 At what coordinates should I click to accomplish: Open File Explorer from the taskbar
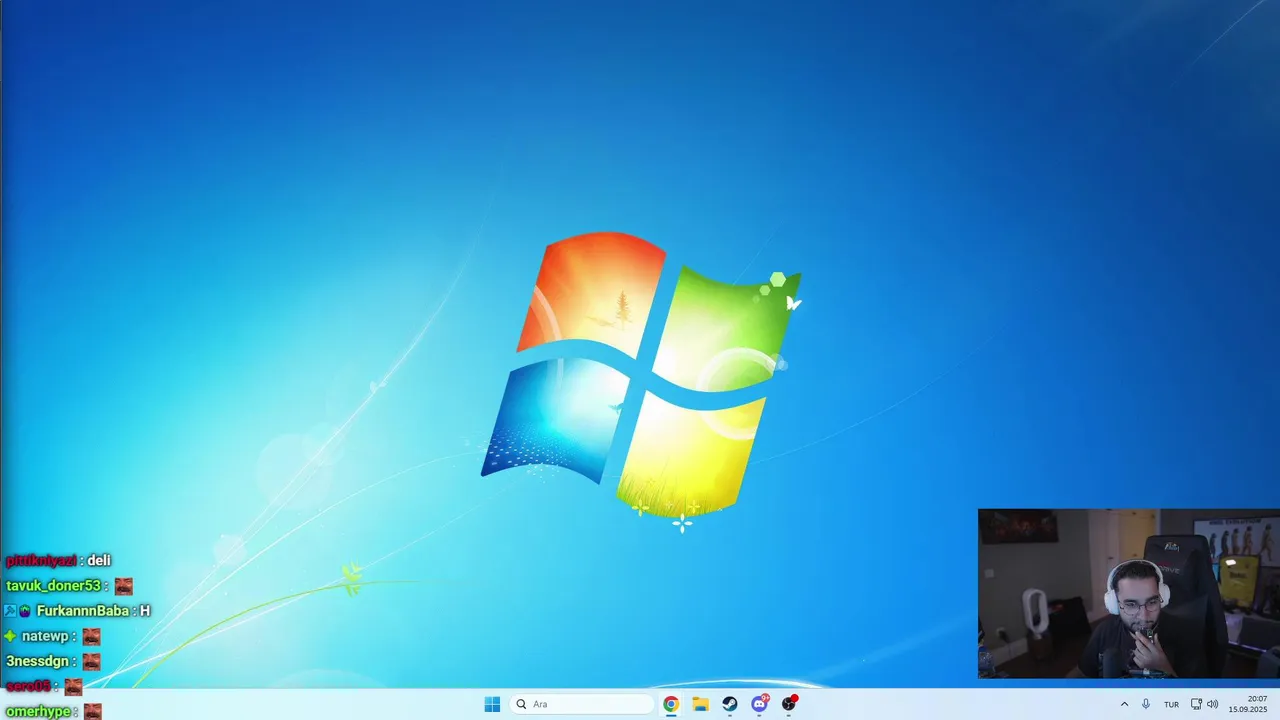click(700, 704)
